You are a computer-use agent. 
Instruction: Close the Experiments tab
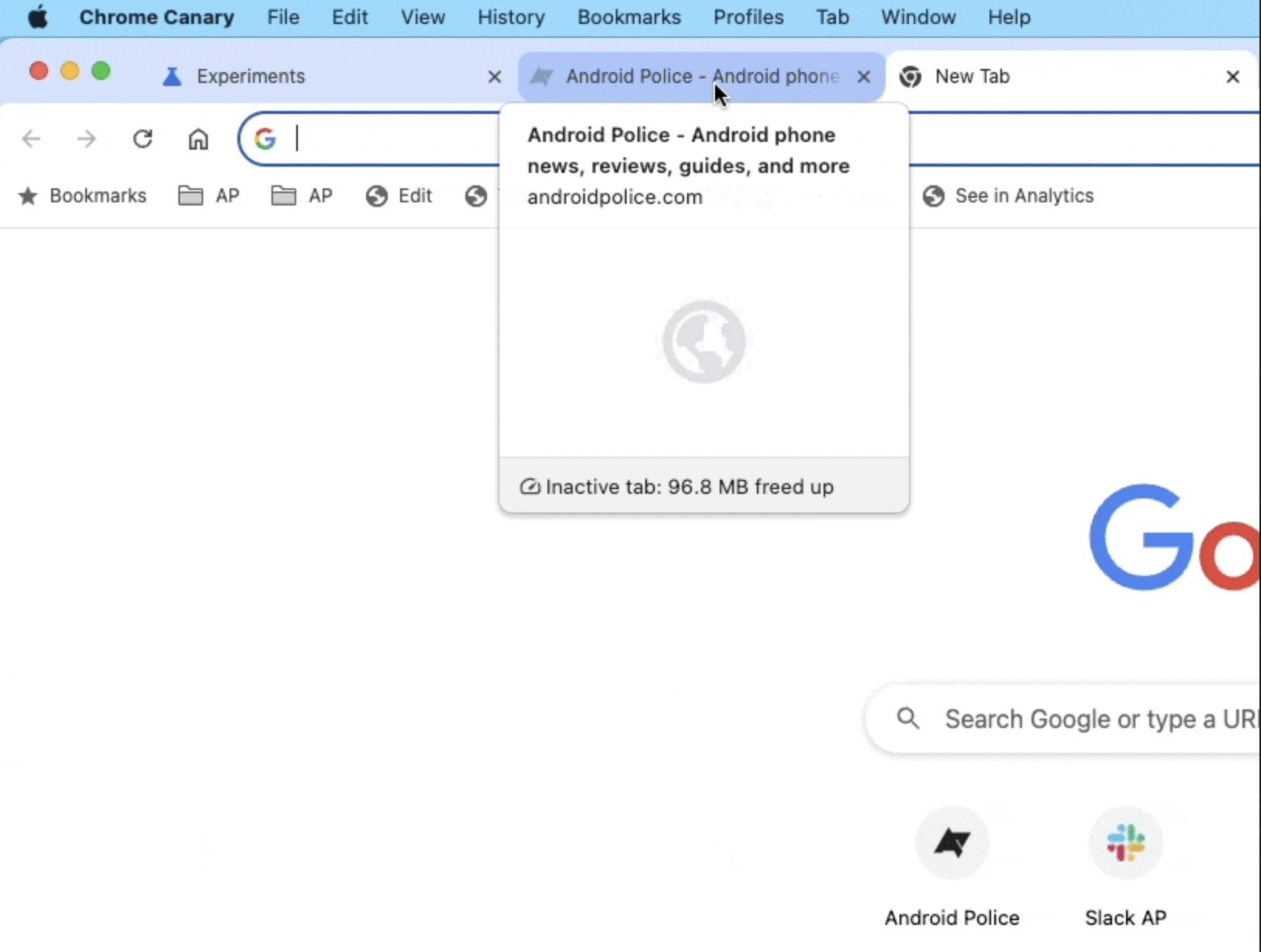[x=494, y=77]
